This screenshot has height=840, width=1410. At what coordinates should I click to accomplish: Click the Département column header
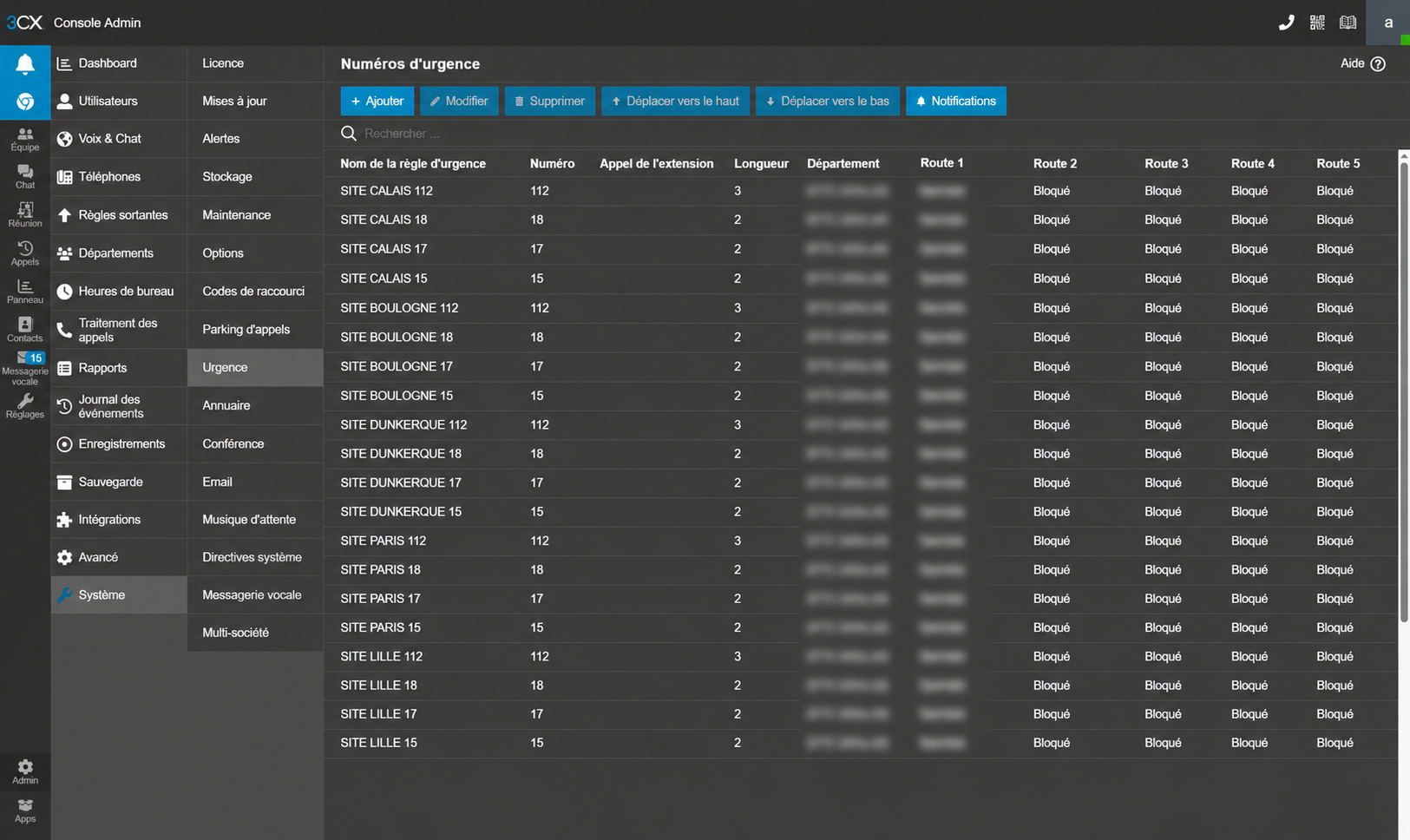click(843, 164)
